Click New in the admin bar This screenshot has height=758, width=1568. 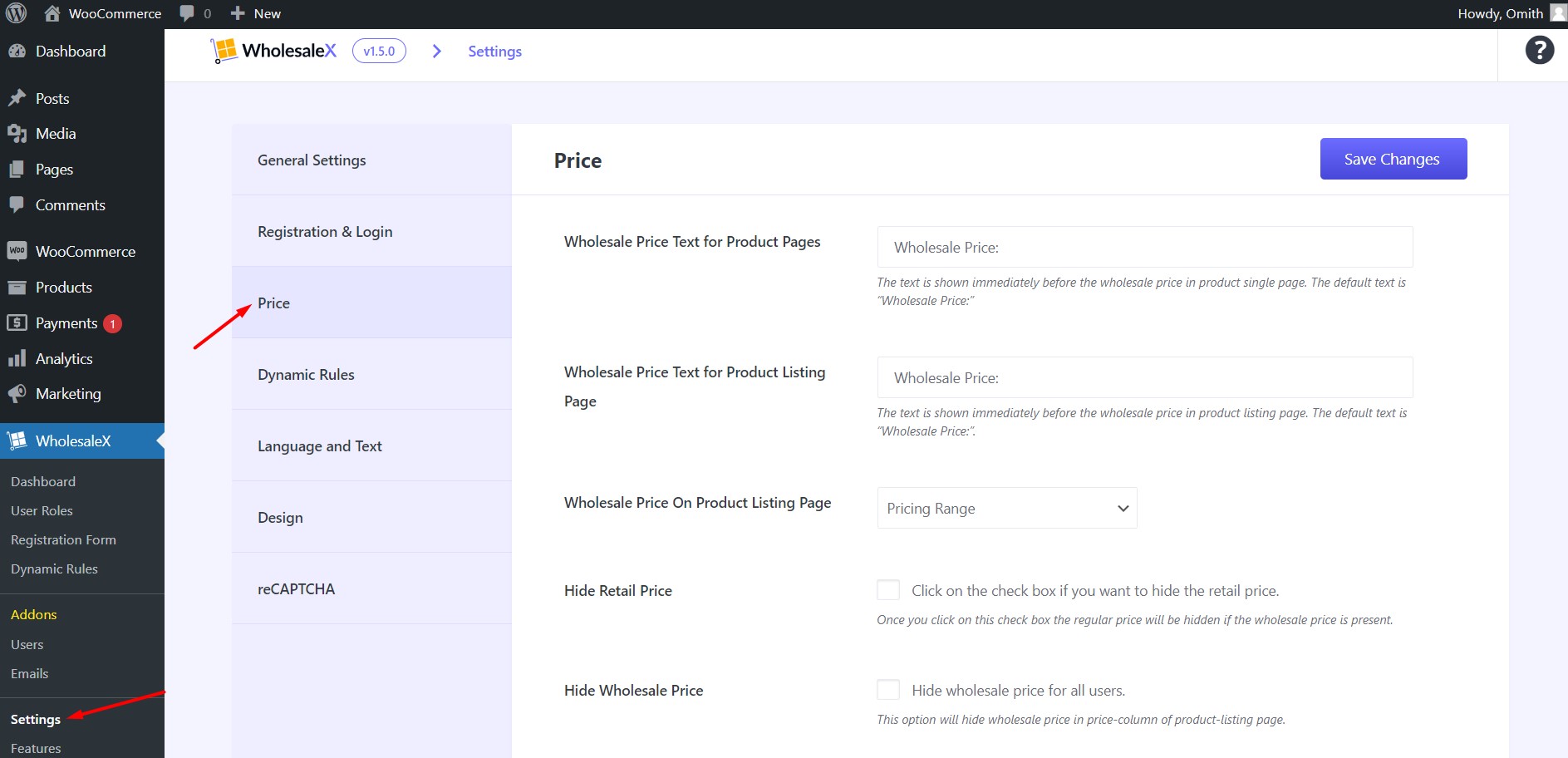click(268, 13)
